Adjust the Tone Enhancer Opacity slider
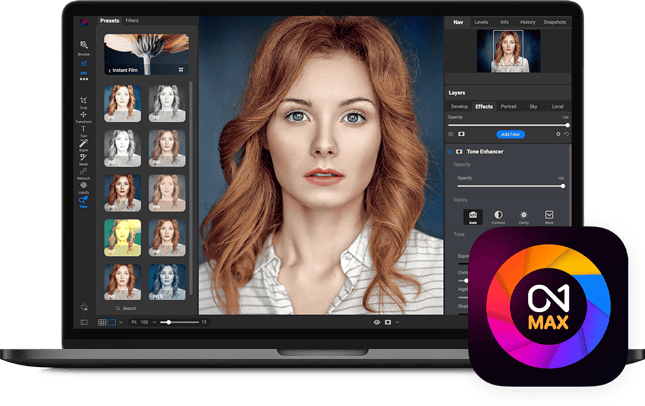The height and width of the screenshot is (406, 645). (511, 186)
